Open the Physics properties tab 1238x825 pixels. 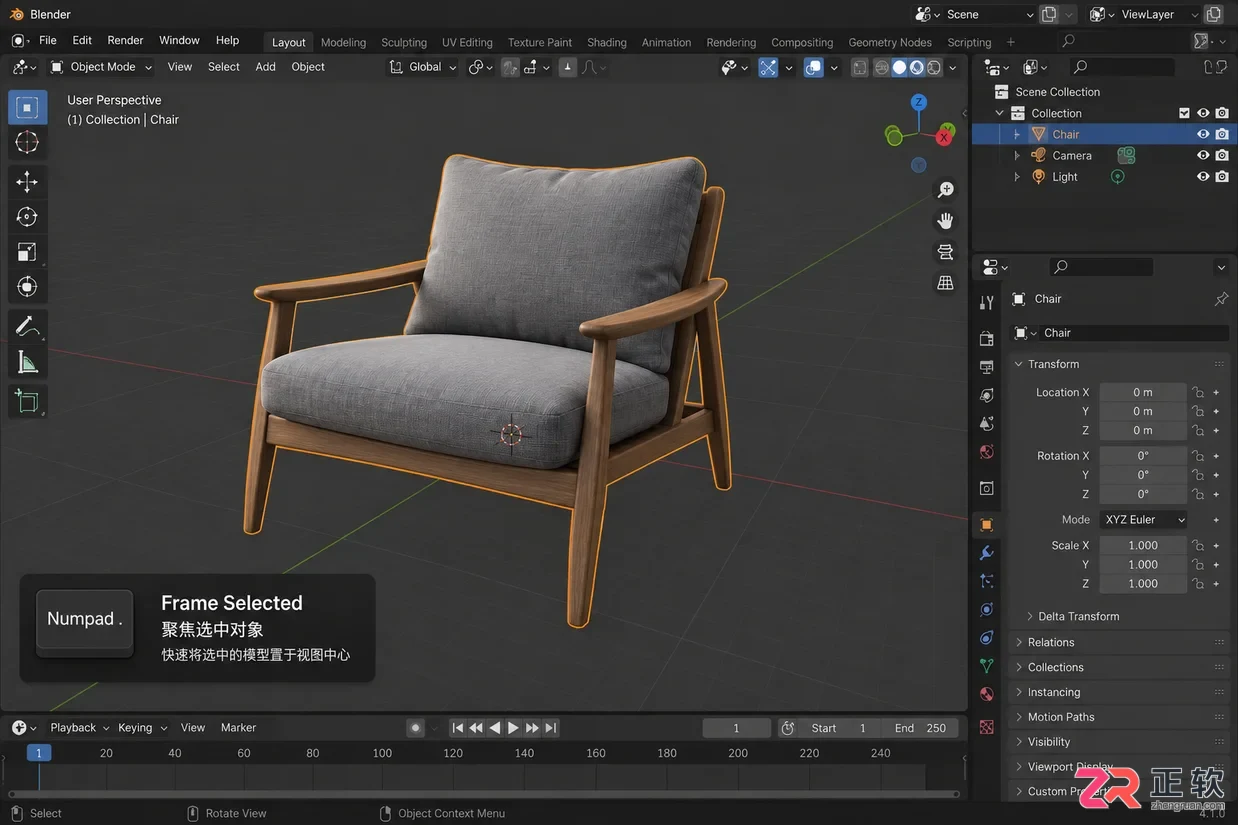click(987, 609)
